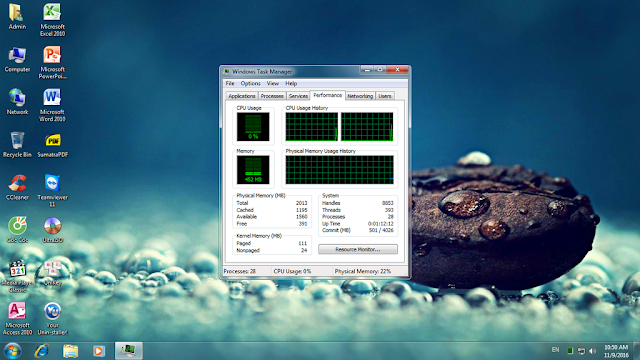Click the Kernel Memory Paged row
640x360 pixels.
pos(272,243)
